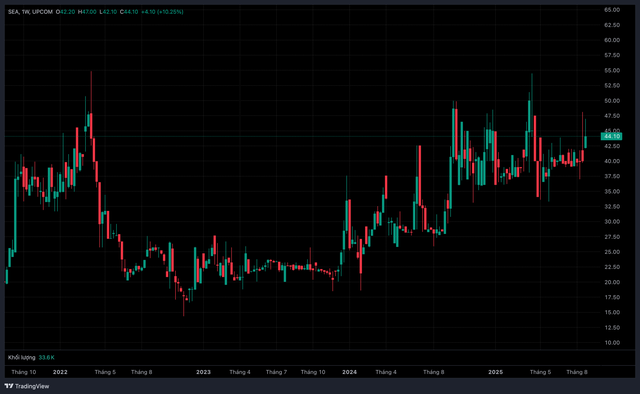The height and width of the screenshot is (394, 640).
Task: Select the 2023 marker on time axis
Action: [x=203, y=372]
